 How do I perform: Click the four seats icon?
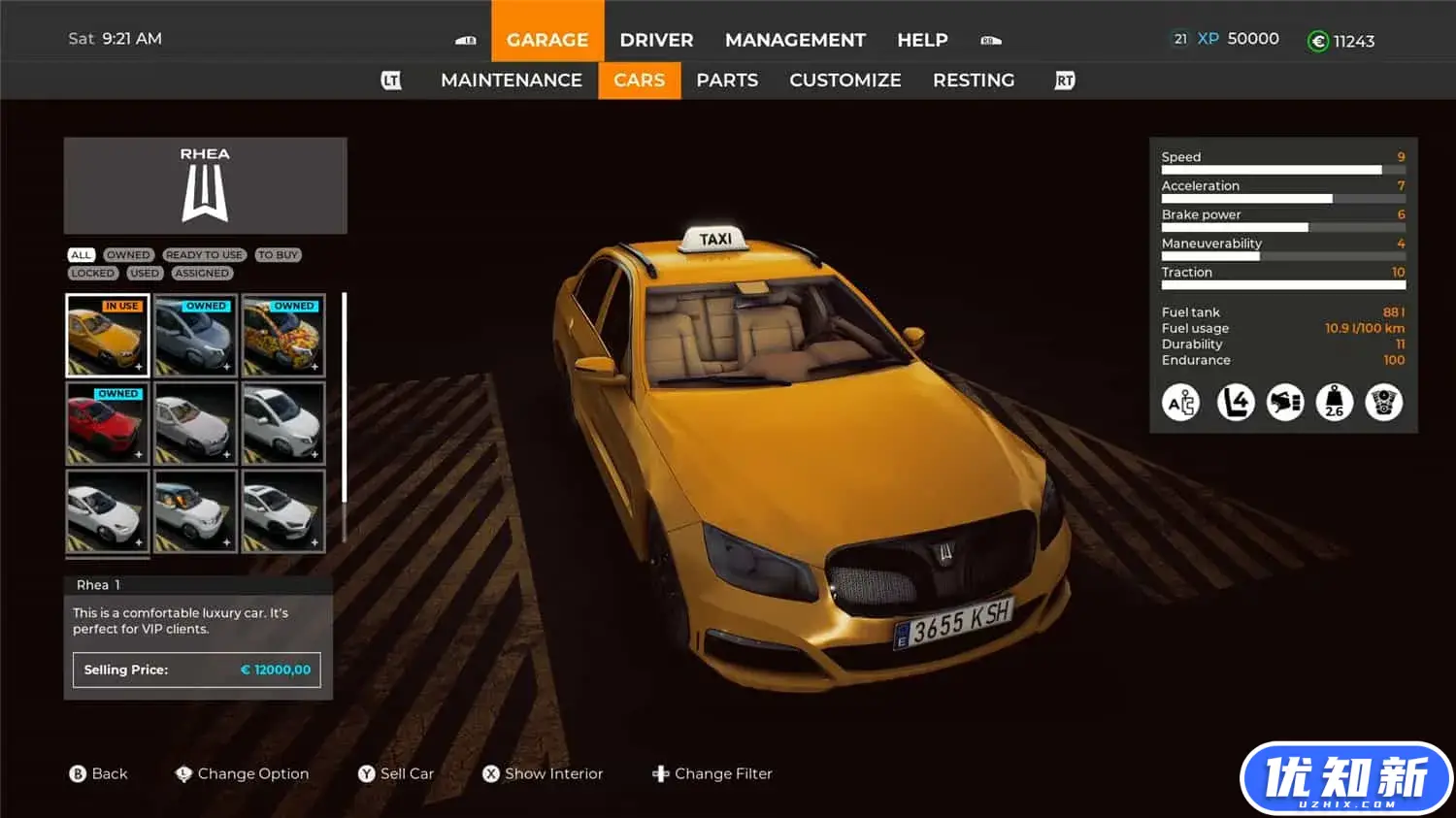pyautogui.click(x=1236, y=403)
